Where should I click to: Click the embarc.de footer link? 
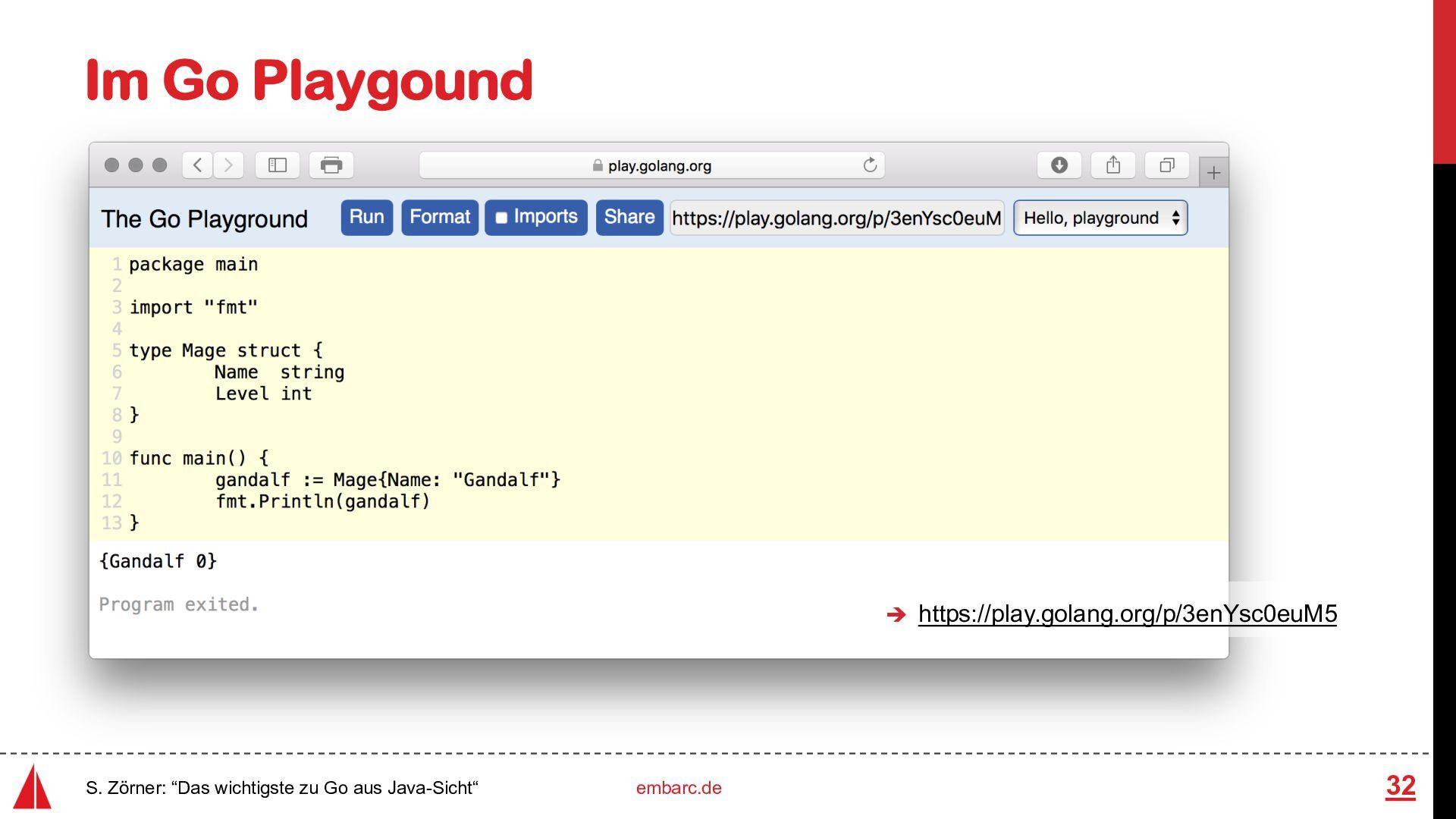point(679,788)
